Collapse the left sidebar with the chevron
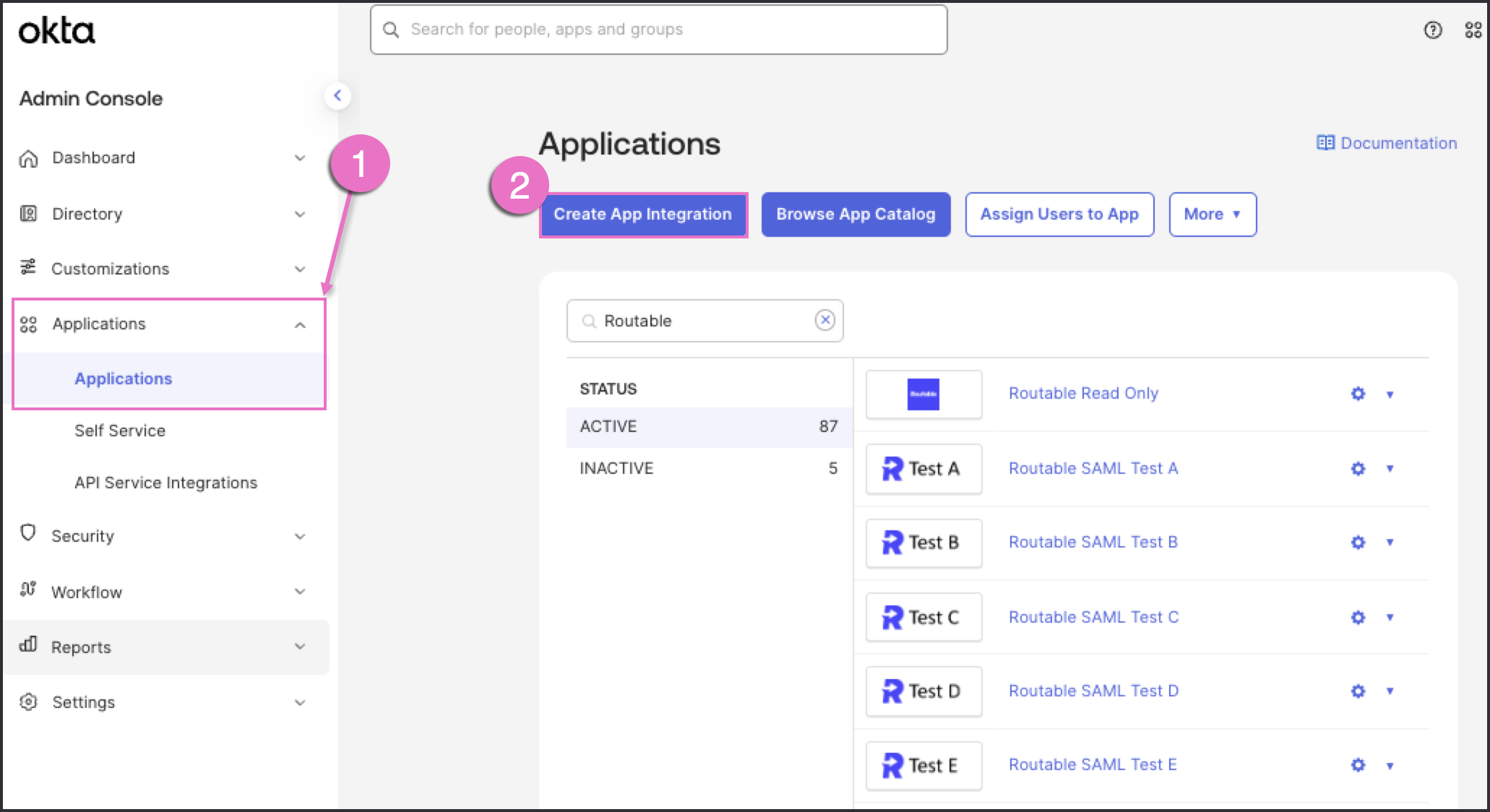Viewport: 1490px width, 812px height. [337, 96]
